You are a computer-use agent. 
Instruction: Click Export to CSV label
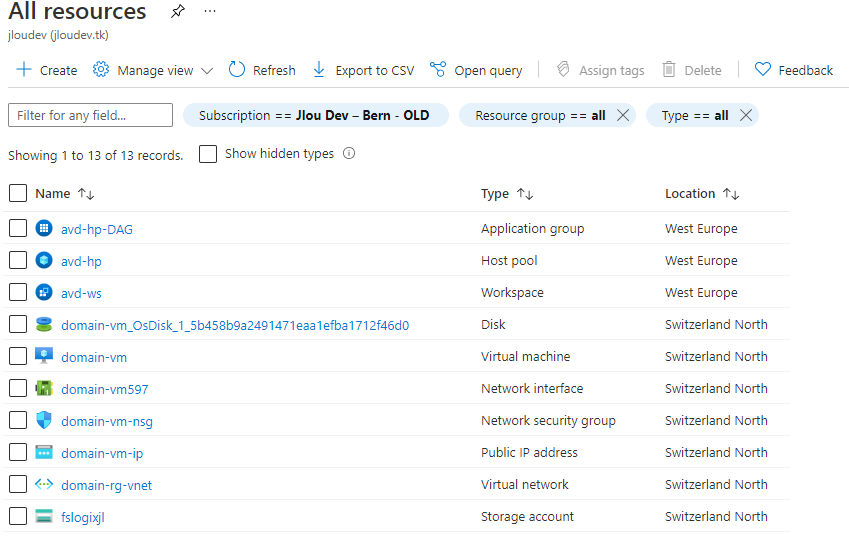375,70
